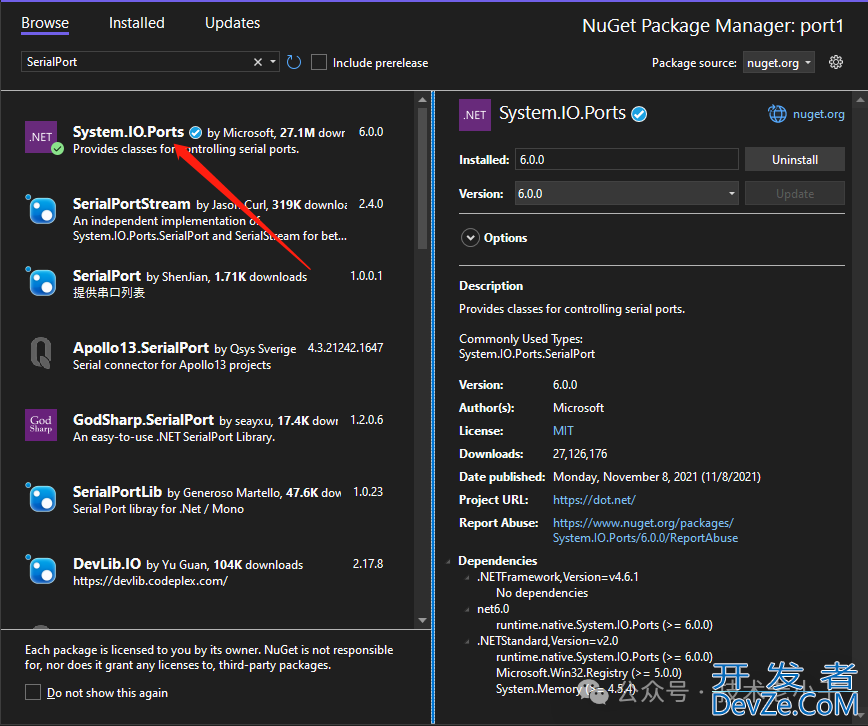This screenshot has height=726, width=868.
Task: Select the System.IO.Ports package title
Action: coord(128,132)
